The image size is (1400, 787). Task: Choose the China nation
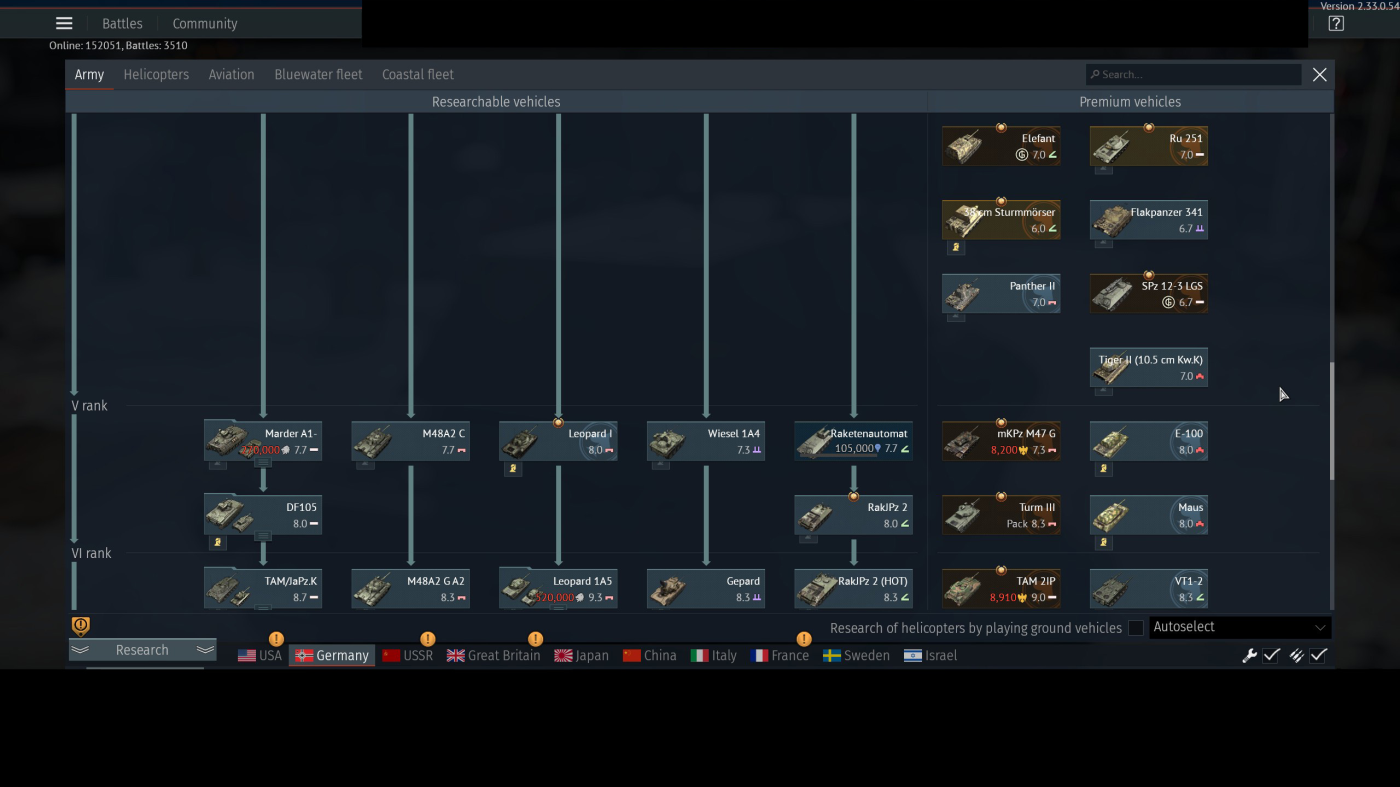(649, 656)
